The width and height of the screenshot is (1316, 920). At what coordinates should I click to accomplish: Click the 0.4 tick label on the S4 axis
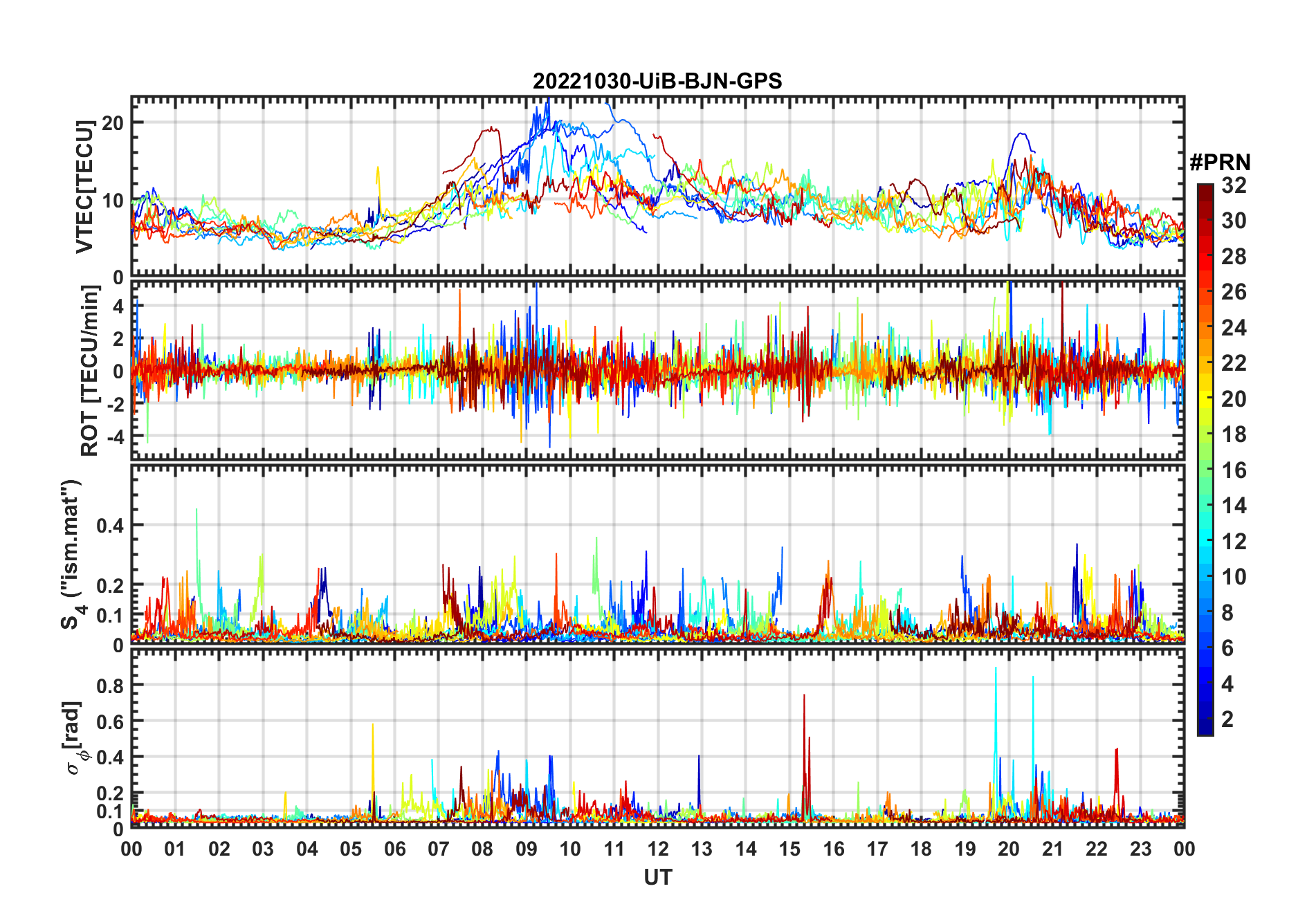point(110,526)
